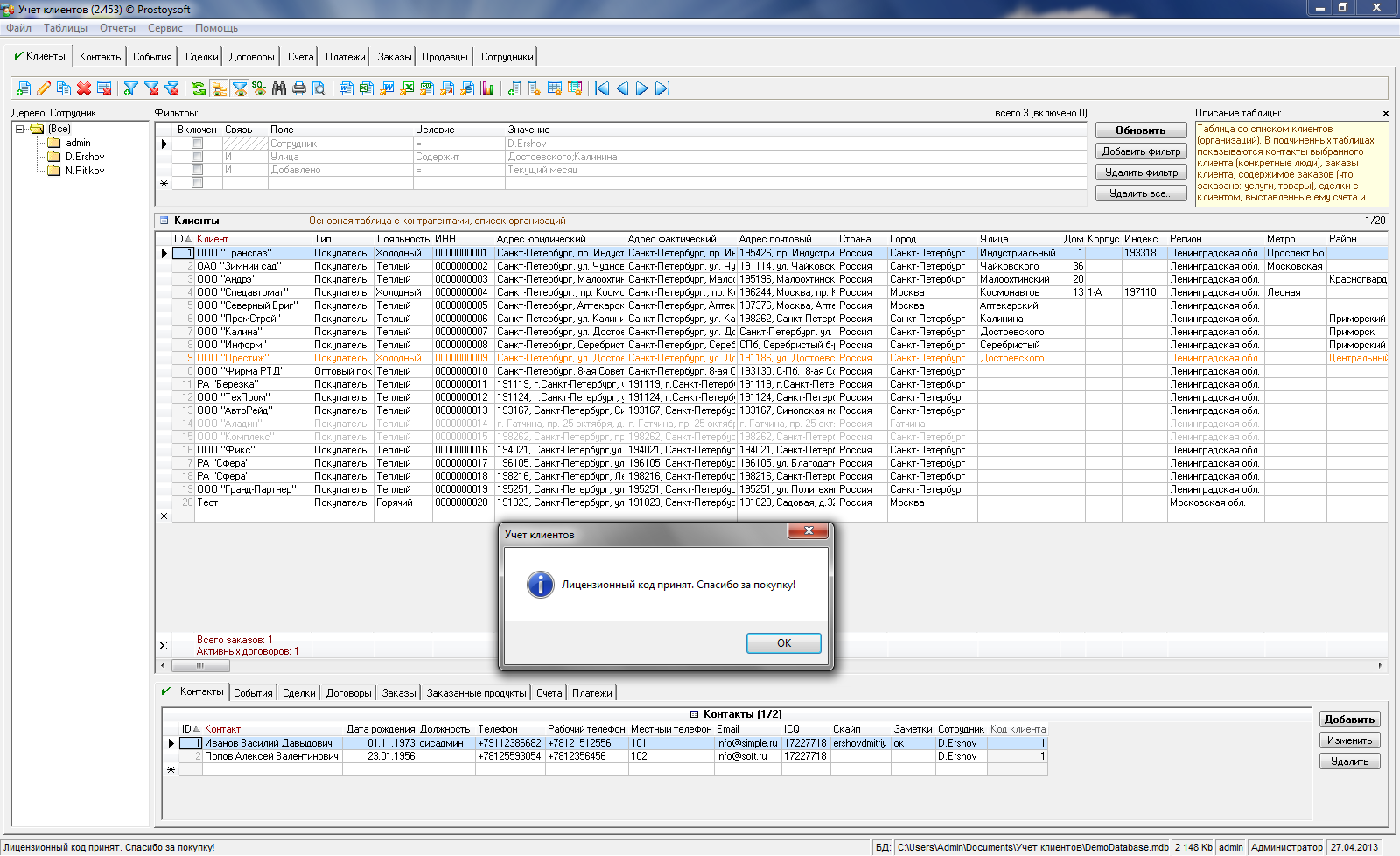Click the binoculars search icon
1400x856 pixels.
[279, 88]
